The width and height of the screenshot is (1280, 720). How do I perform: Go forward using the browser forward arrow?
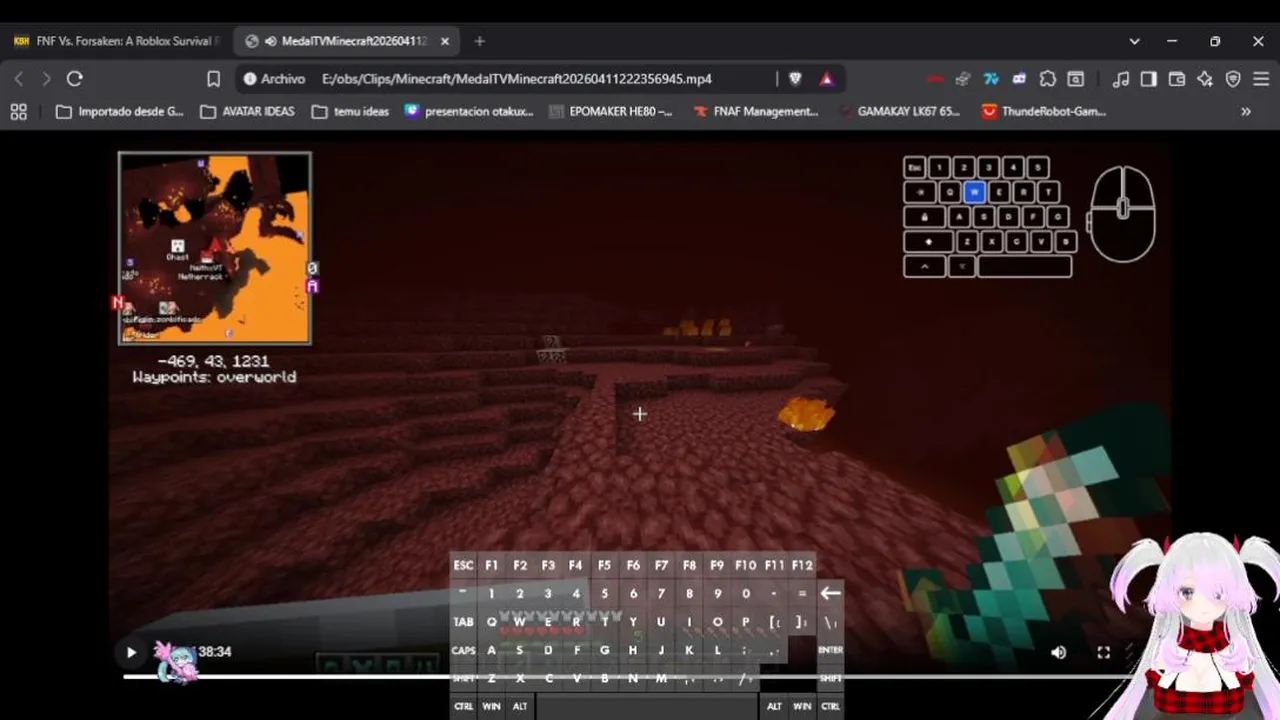pyautogui.click(x=46, y=79)
